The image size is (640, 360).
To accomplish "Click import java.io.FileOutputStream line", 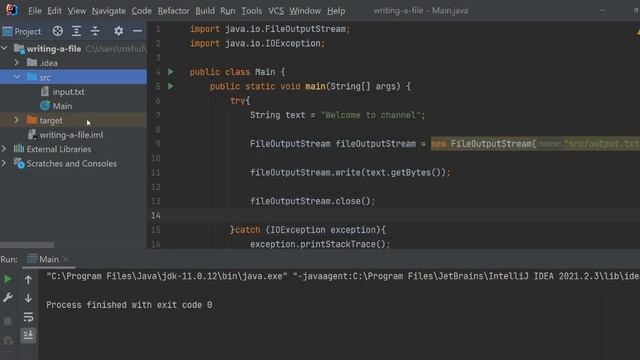I will tap(270, 29).
